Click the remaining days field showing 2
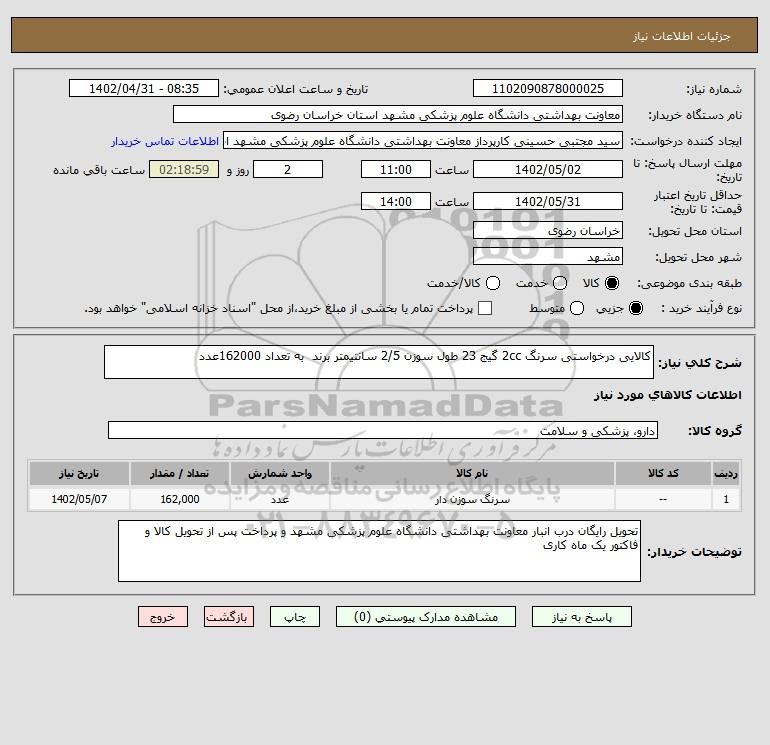 coord(288,169)
